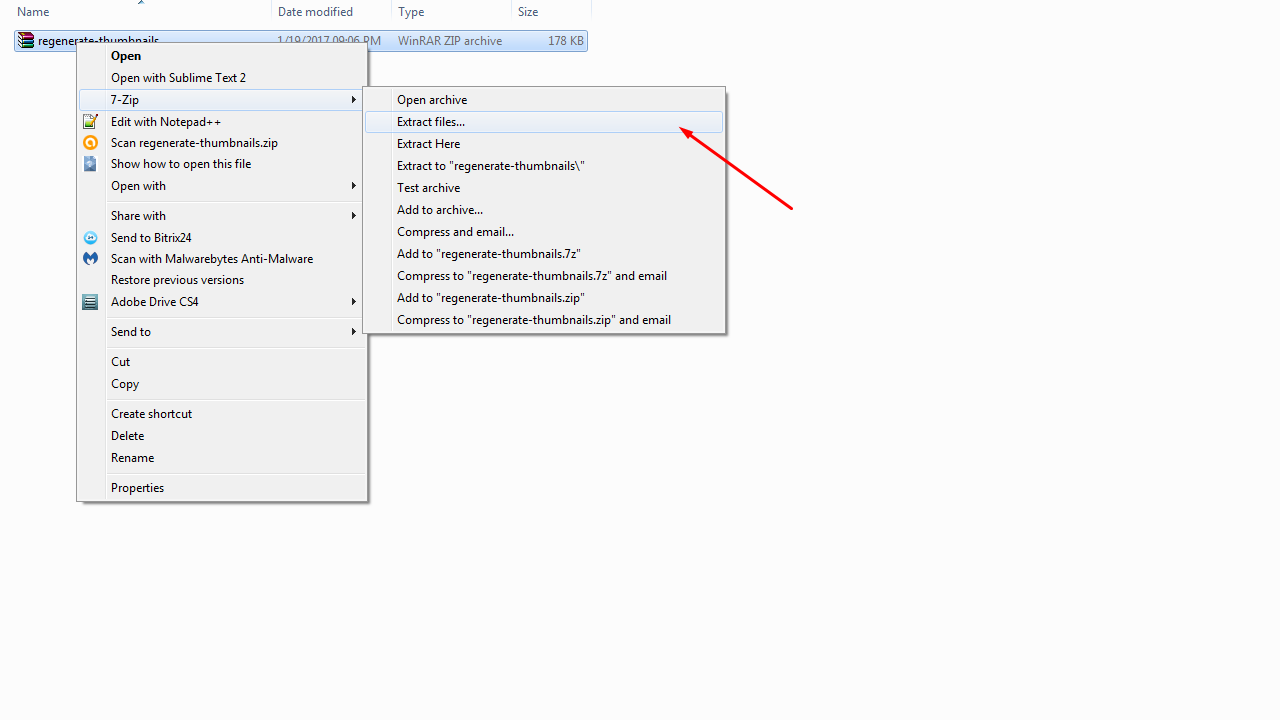The width and height of the screenshot is (1280, 720).
Task: Select Extract to "regenerate-thumbnails\"
Action: coord(544,166)
